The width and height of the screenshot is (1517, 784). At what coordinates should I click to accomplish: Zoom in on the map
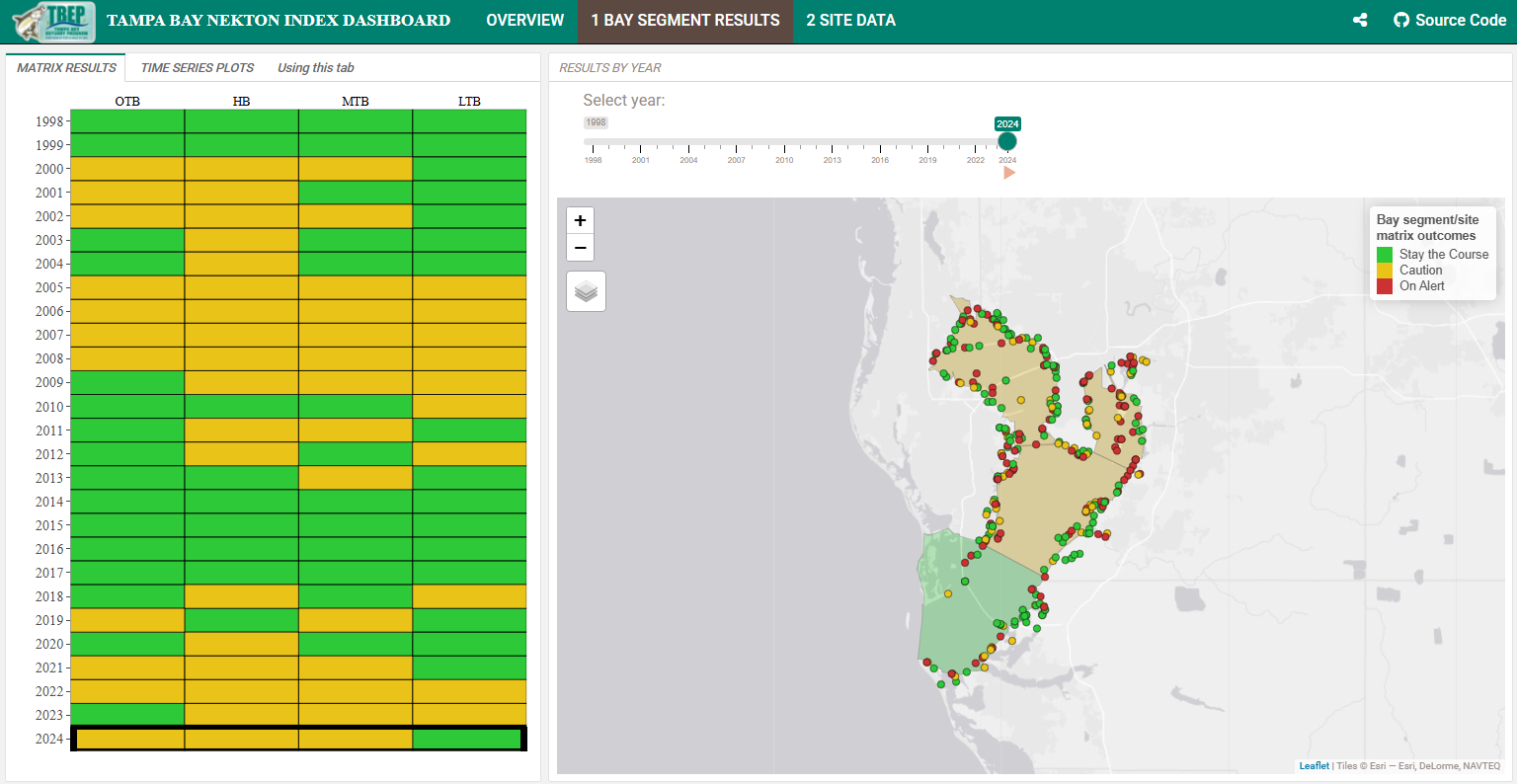click(x=581, y=220)
